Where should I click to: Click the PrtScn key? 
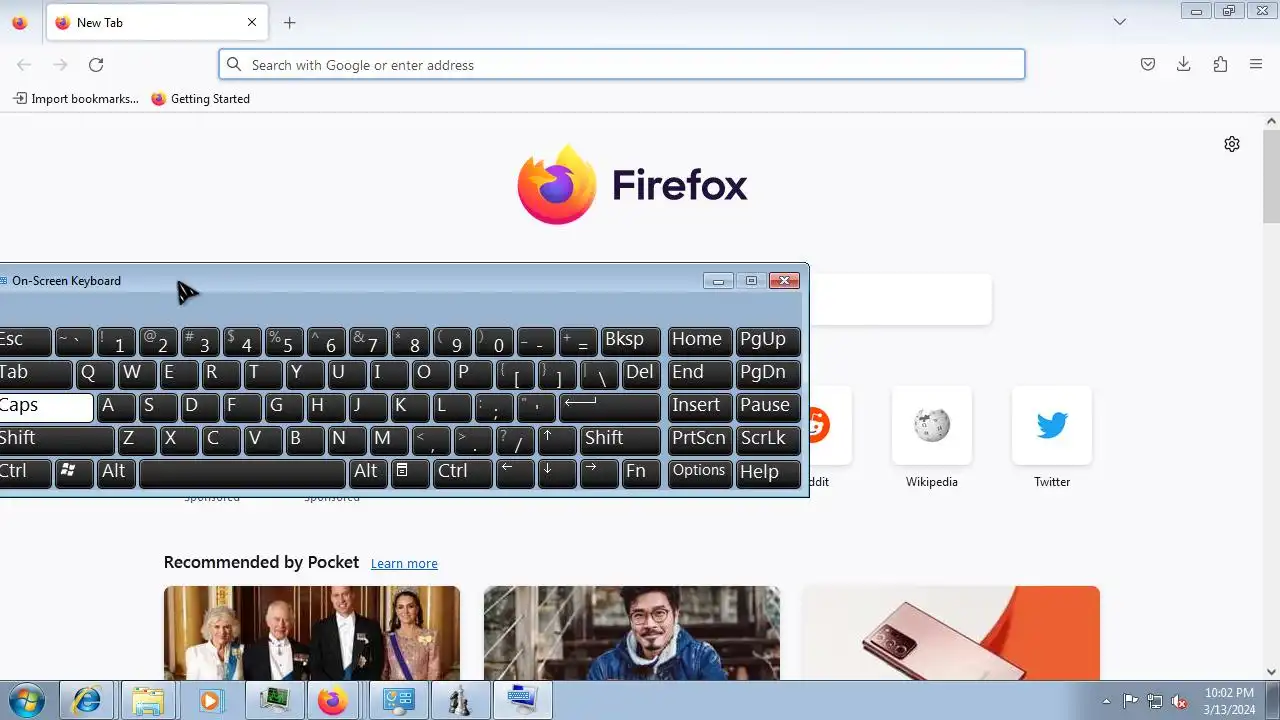click(699, 439)
